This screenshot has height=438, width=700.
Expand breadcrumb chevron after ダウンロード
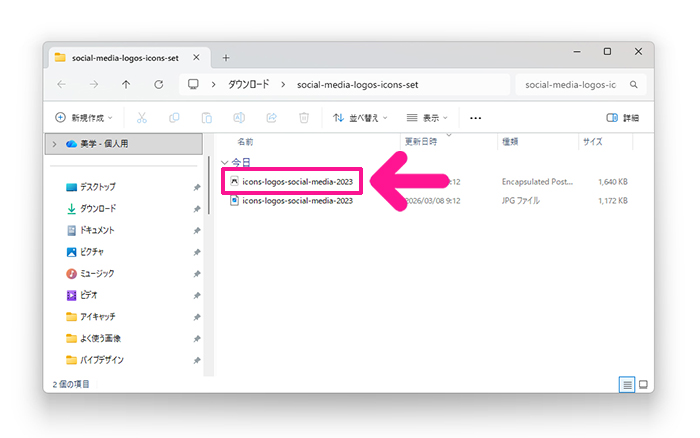click(283, 84)
